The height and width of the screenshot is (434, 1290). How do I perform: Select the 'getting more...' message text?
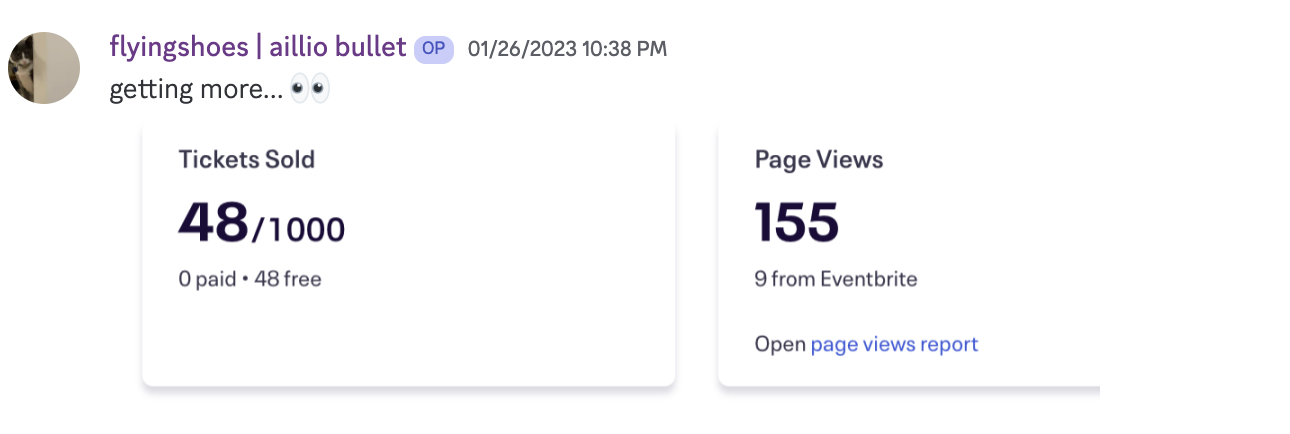pyautogui.click(x=196, y=91)
